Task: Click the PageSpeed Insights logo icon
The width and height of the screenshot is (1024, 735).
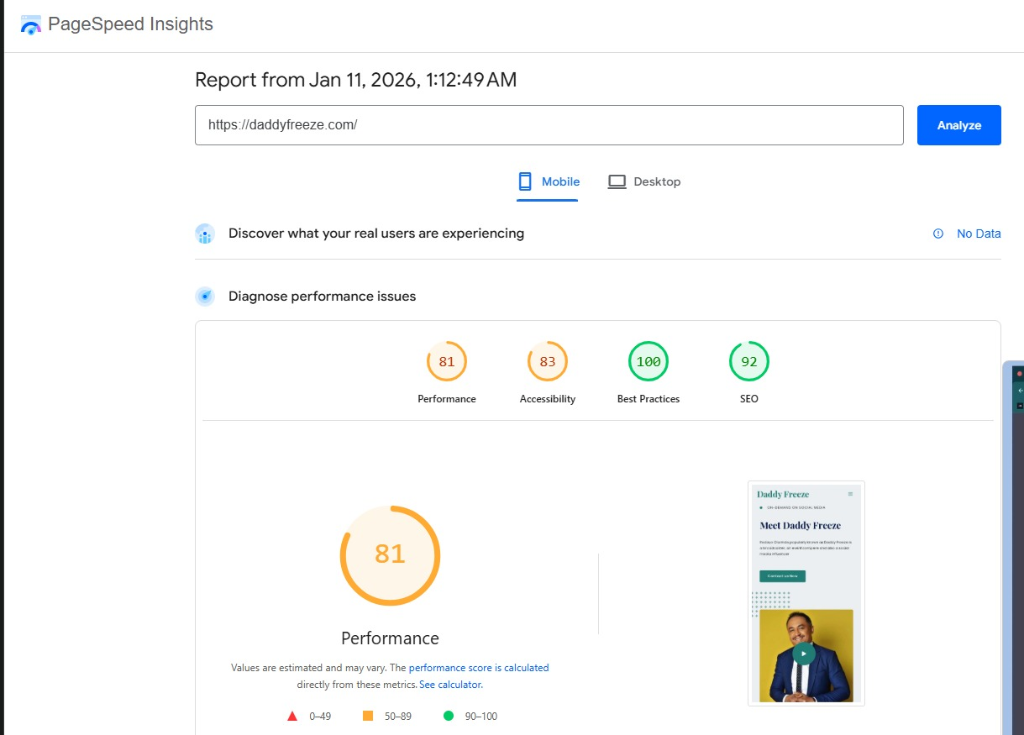Action: click(31, 25)
